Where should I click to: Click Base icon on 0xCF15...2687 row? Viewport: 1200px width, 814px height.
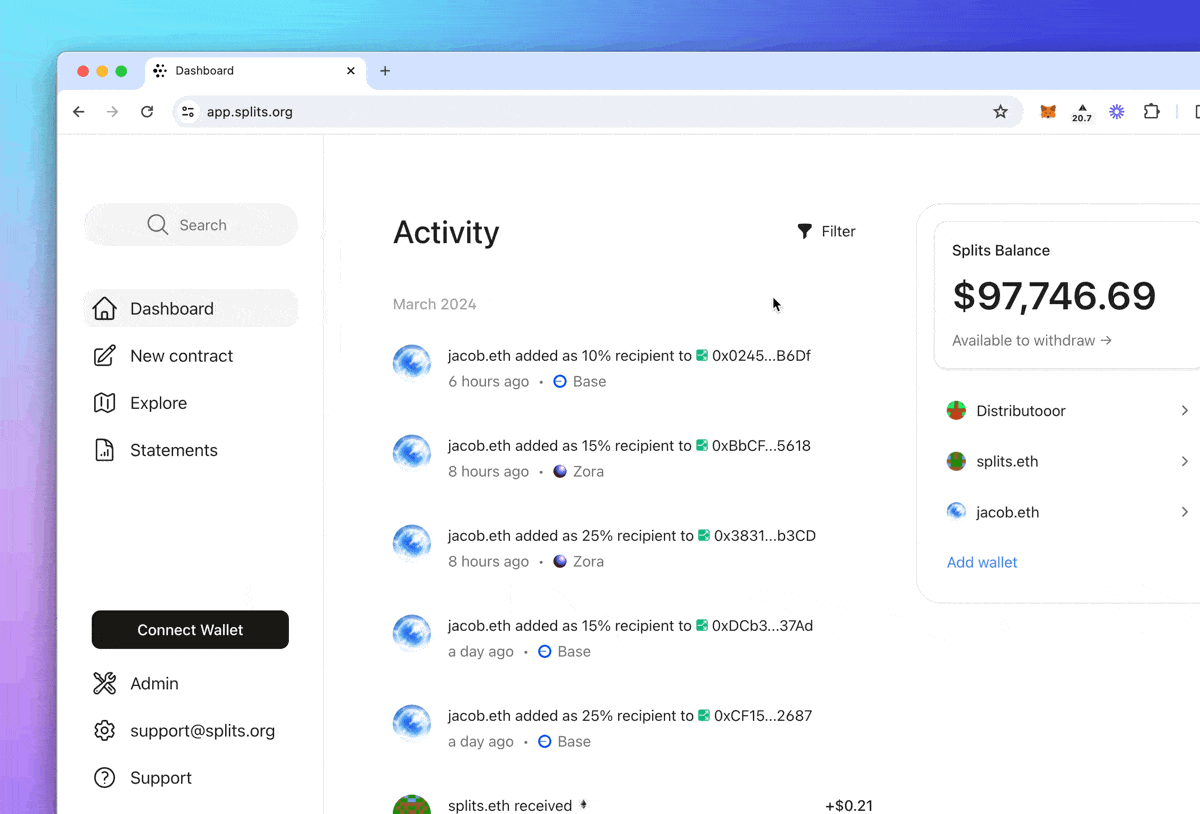[x=545, y=742]
